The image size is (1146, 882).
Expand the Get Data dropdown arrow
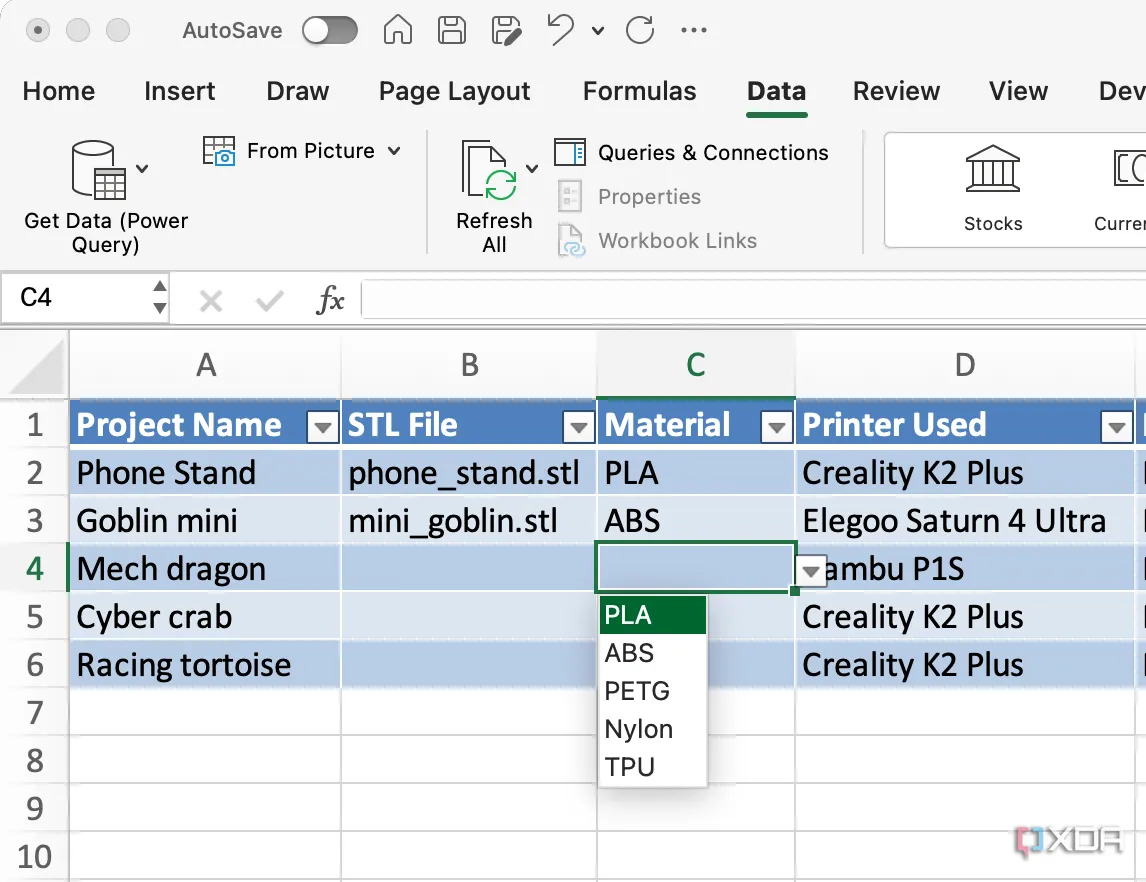coord(142,169)
